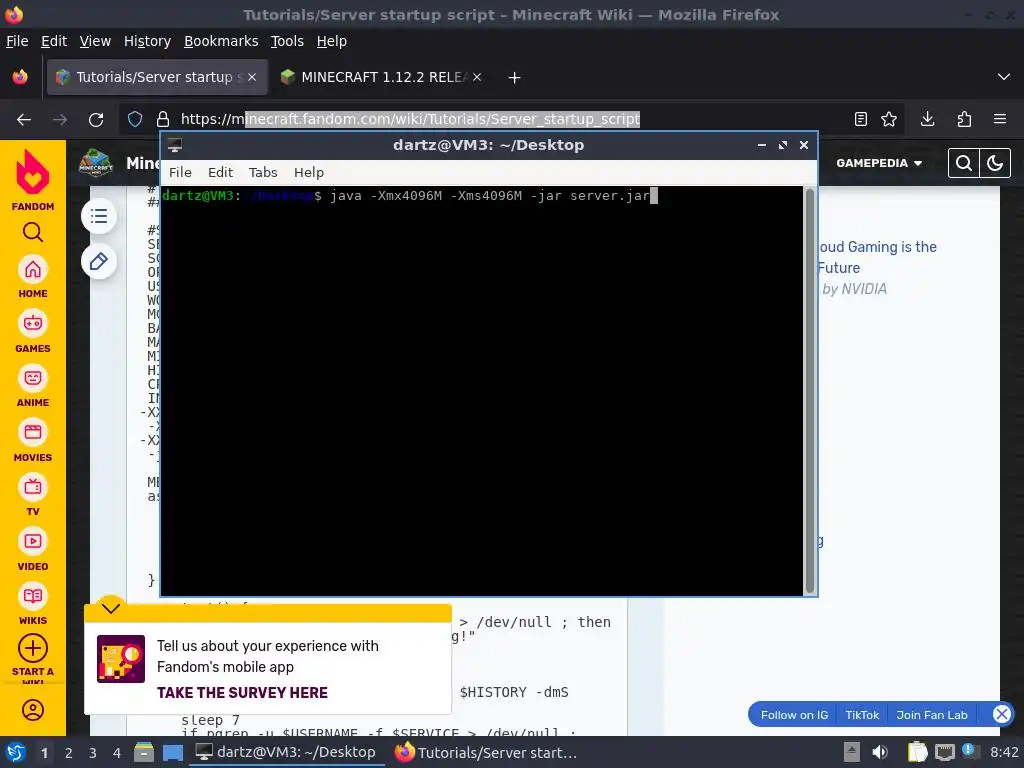Click Follow on IG link
Image resolution: width=1024 pixels, height=768 pixels.
coord(794,715)
